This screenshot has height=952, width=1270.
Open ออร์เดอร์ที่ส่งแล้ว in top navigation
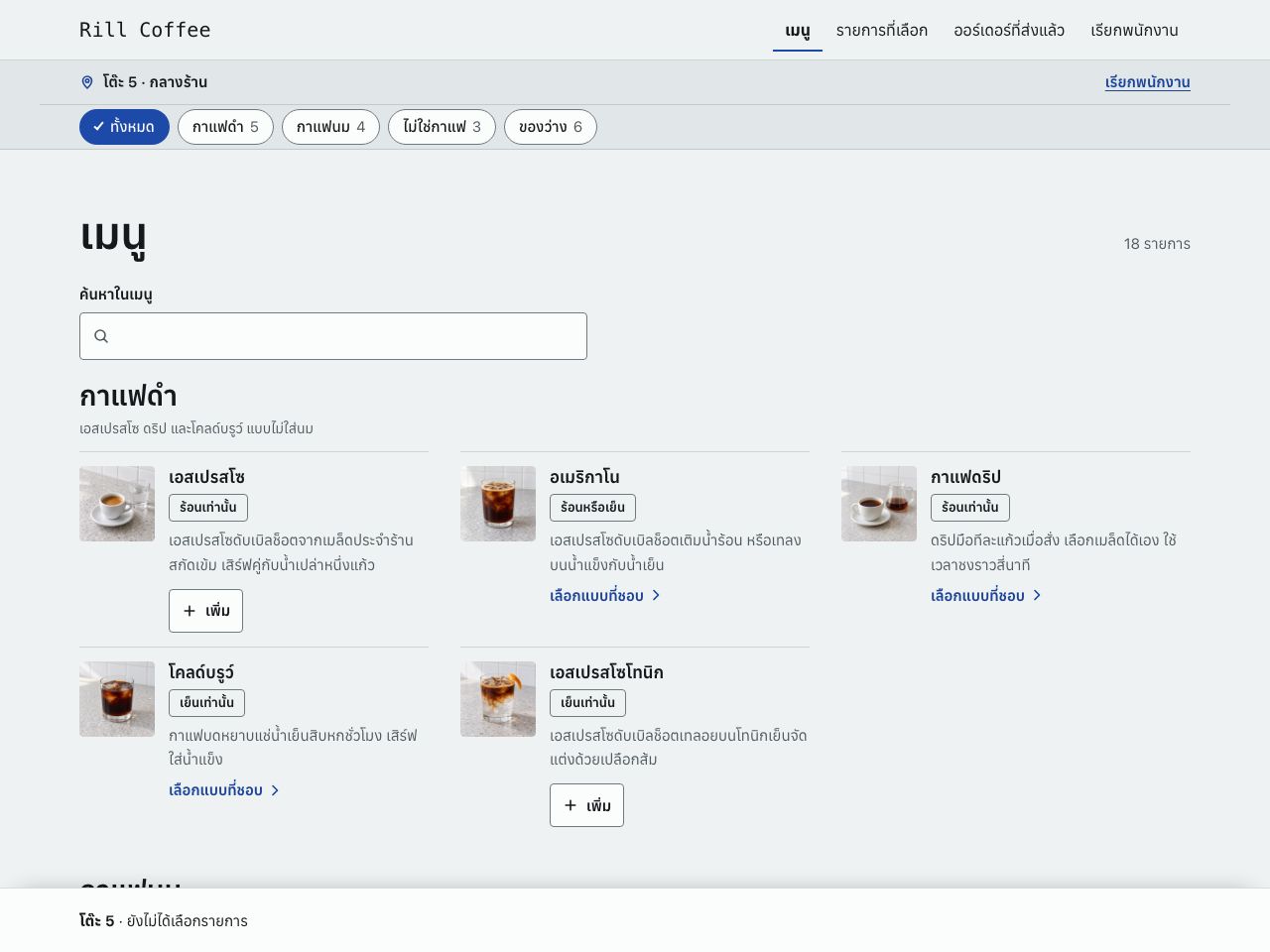tap(1009, 31)
